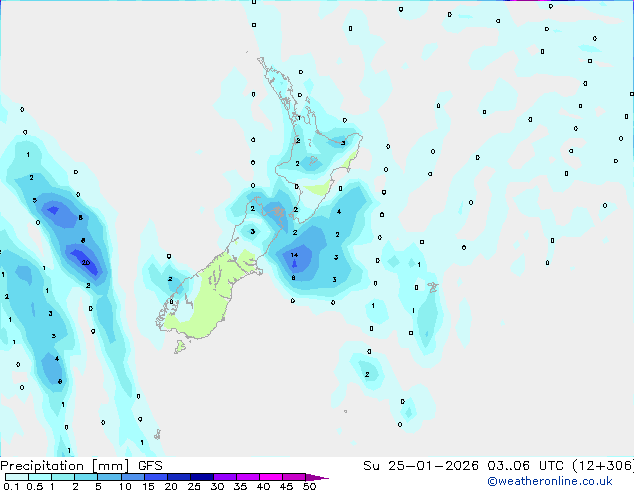
Task: Click the '10' label under the legend
Action: (125, 486)
